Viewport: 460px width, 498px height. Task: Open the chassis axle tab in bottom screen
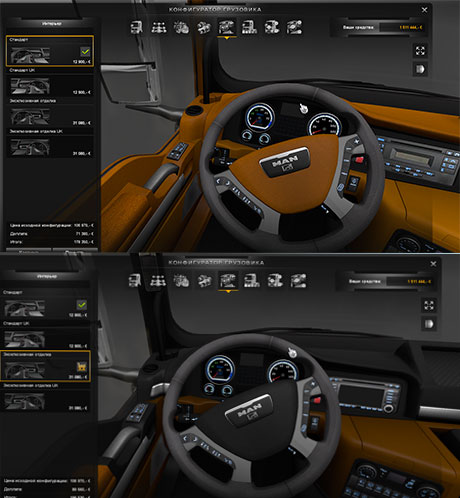158,281
